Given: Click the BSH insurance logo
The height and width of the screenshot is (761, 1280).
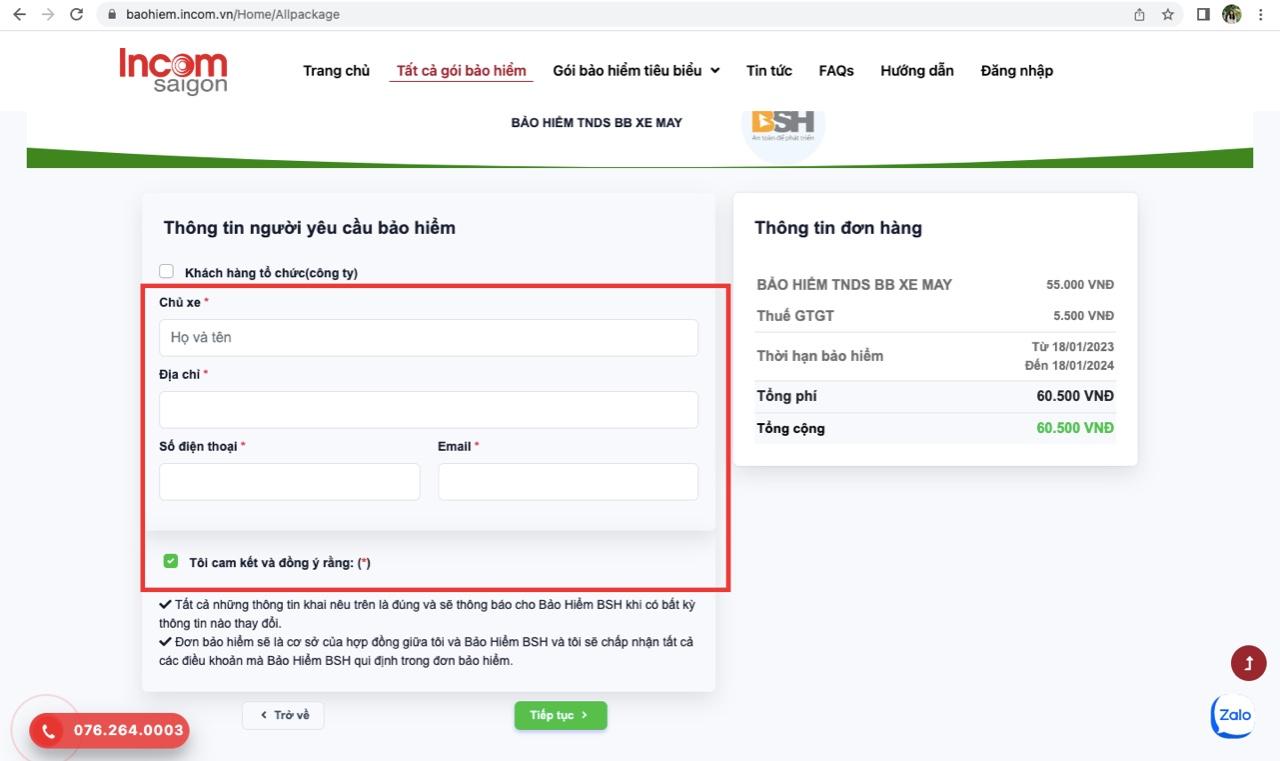Looking at the screenshot, I should coord(783,124).
